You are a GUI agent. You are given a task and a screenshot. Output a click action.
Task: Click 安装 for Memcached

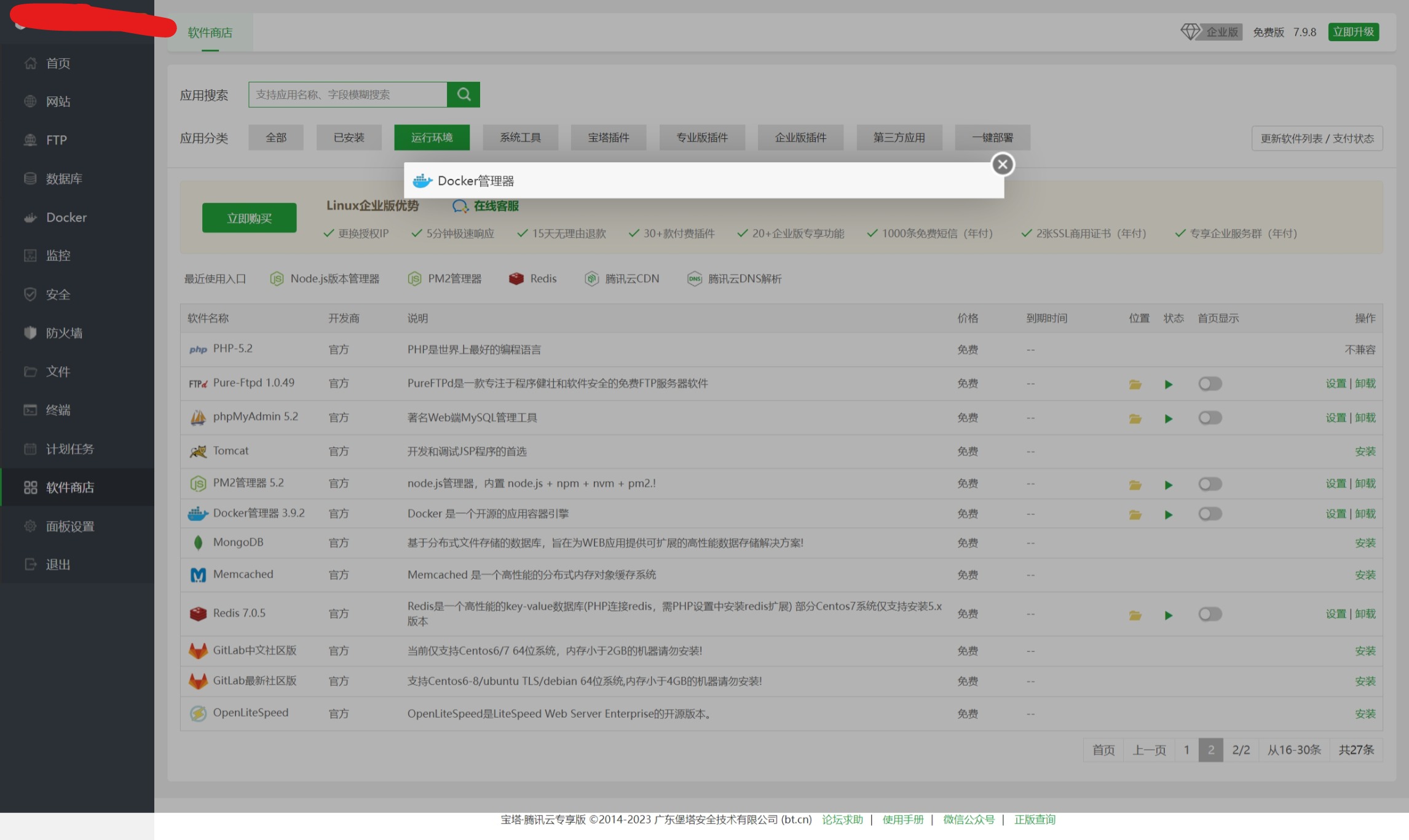point(1365,575)
